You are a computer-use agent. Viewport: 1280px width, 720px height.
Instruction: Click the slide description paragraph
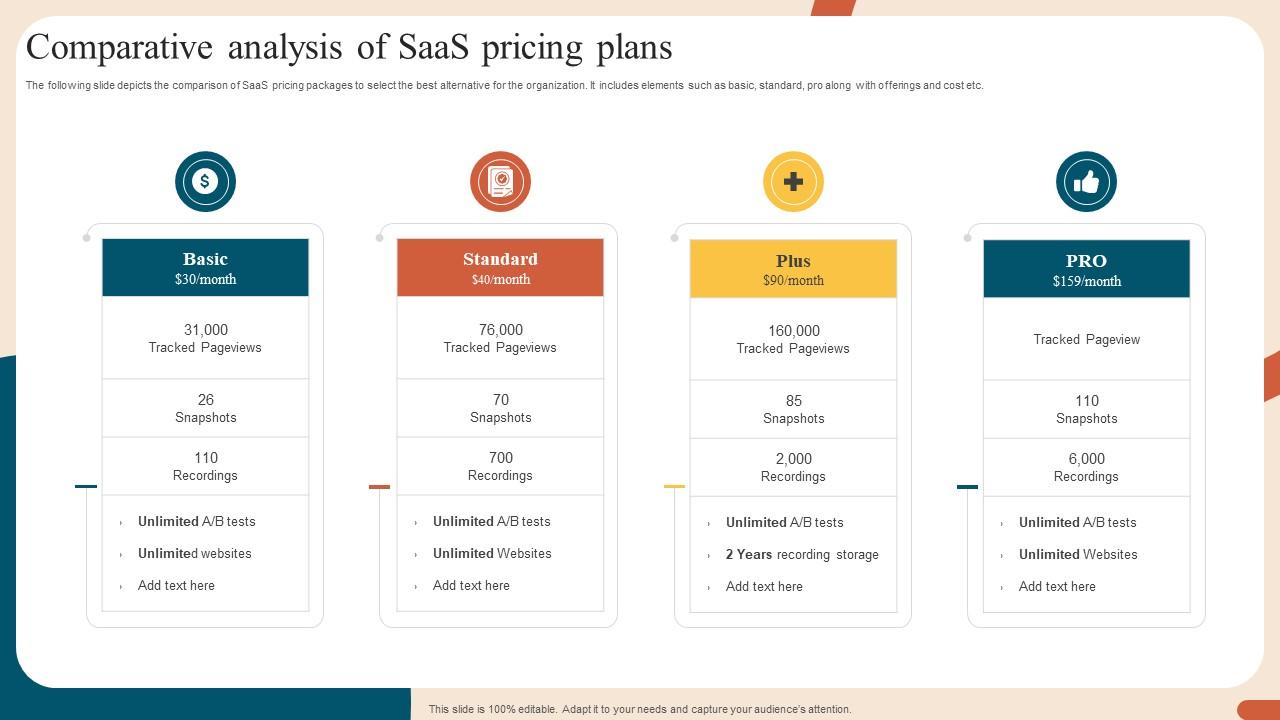(x=504, y=86)
